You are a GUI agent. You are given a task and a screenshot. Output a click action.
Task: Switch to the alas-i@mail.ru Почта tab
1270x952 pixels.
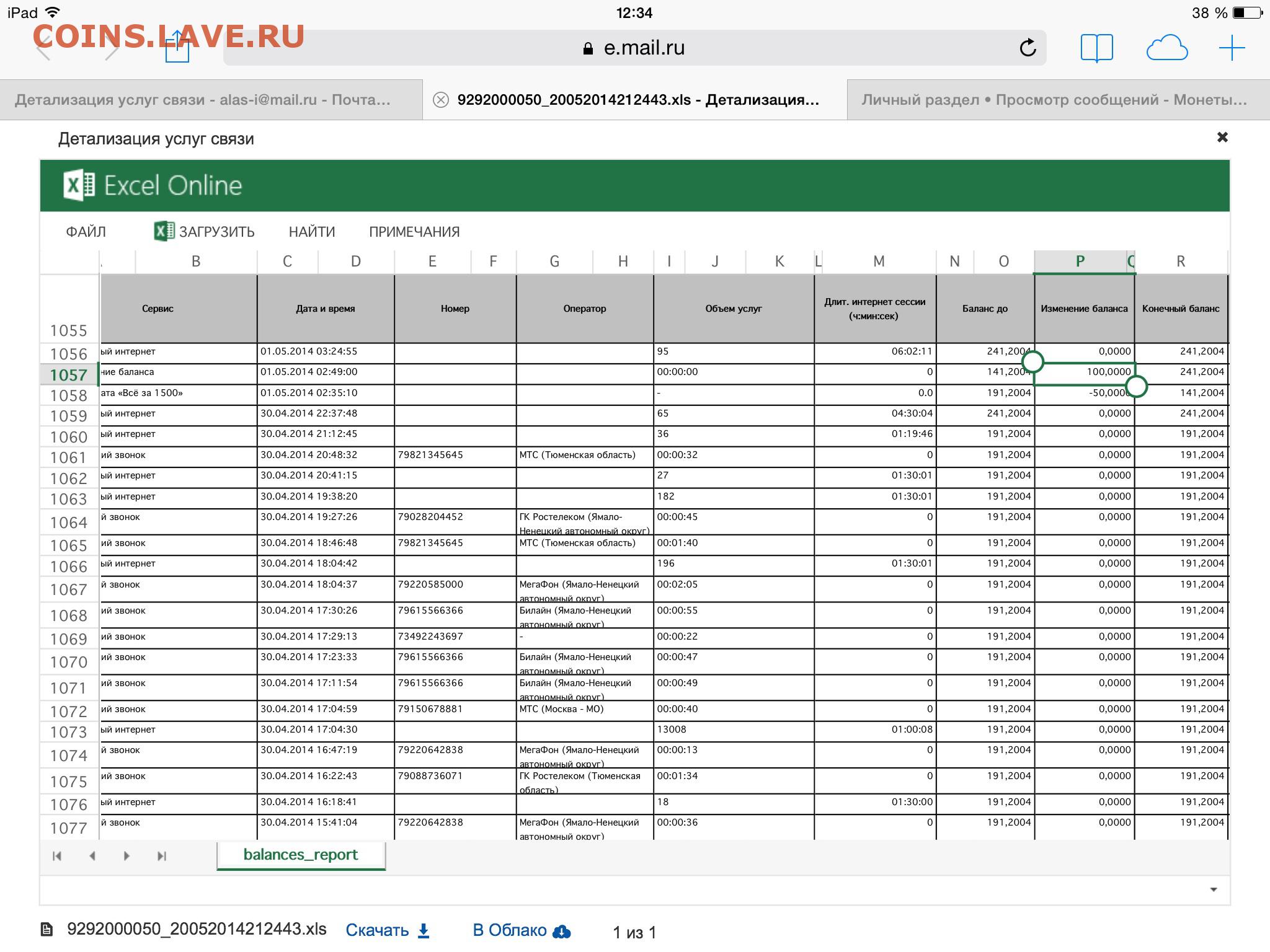click(211, 100)
